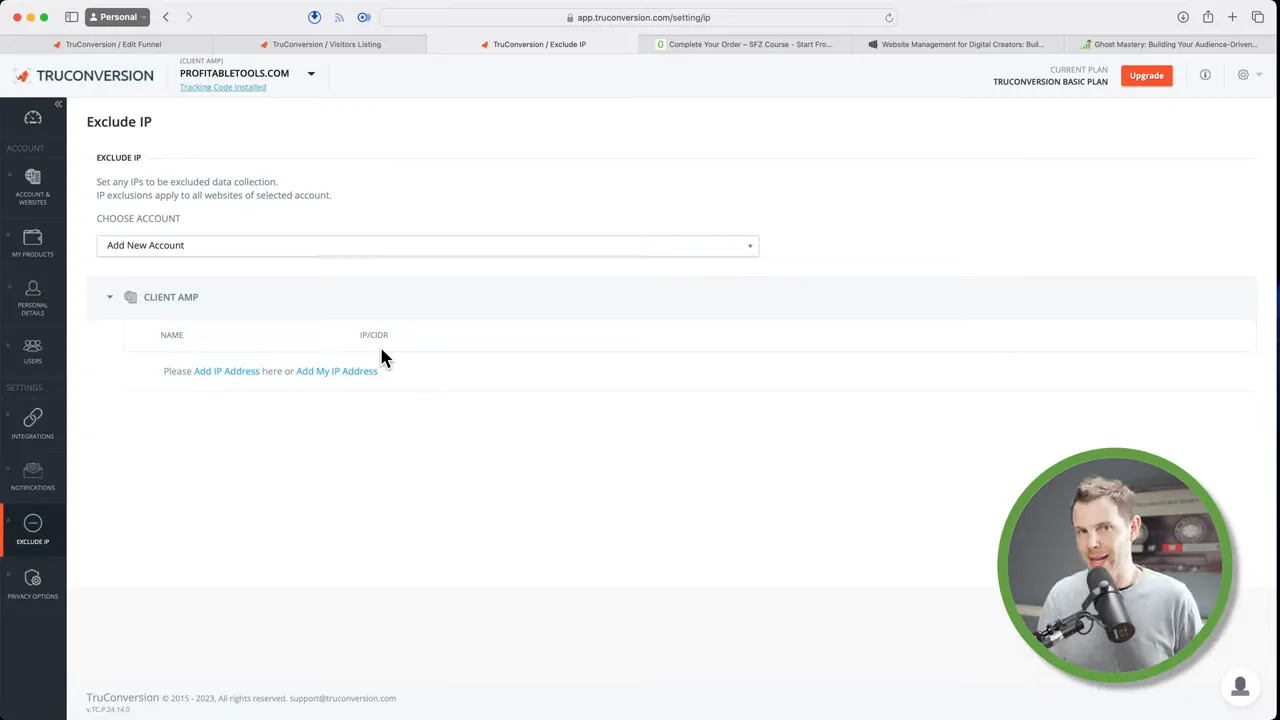
Task: Go back to the previous page
Action: coord(166,17)
